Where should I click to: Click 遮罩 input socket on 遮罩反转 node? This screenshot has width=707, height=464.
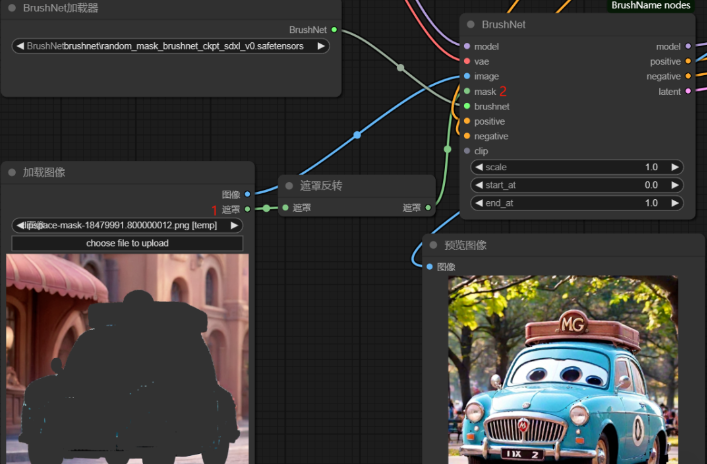(x=285, y=207)
